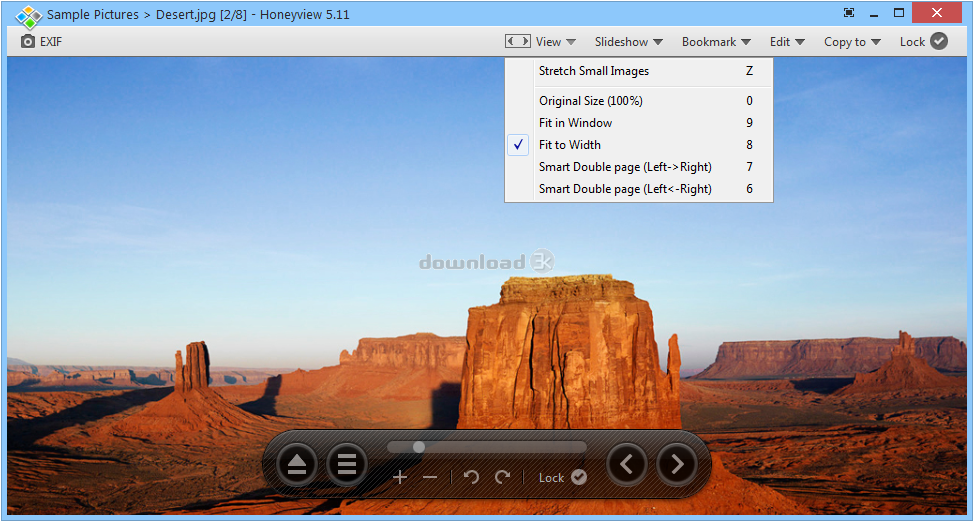The image size is (974, 522).
Task: Click the page position slider knob
Action: pyautogui.click(x=419, y=447)
